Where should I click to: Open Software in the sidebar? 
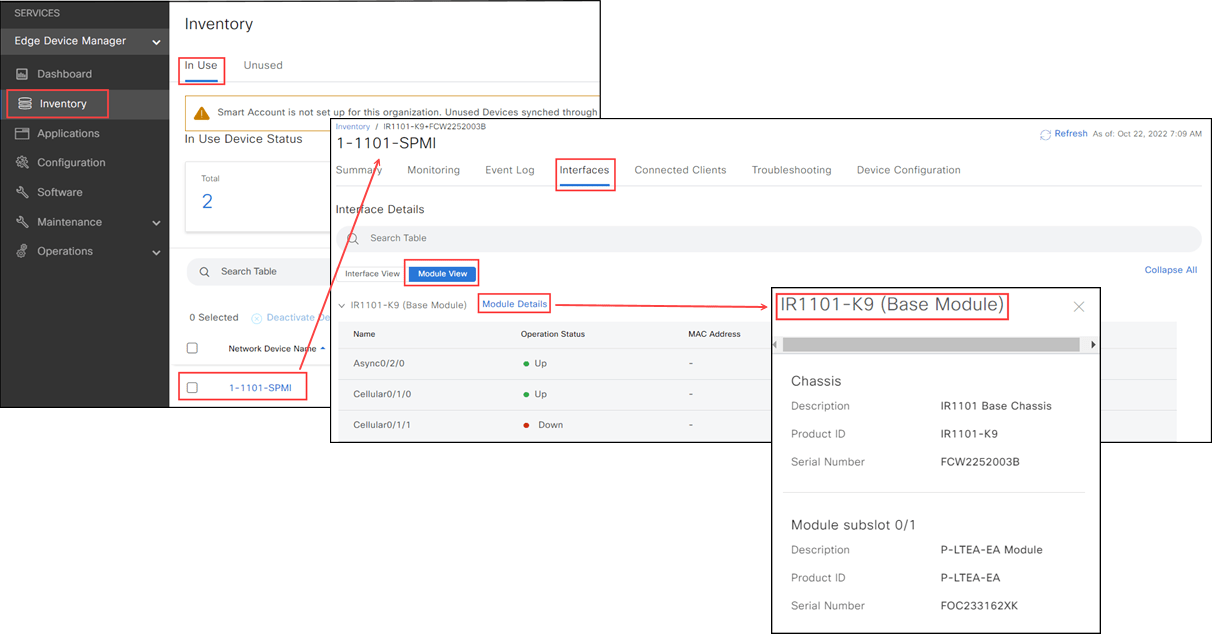pyautogui.click(x=60, y=193)
